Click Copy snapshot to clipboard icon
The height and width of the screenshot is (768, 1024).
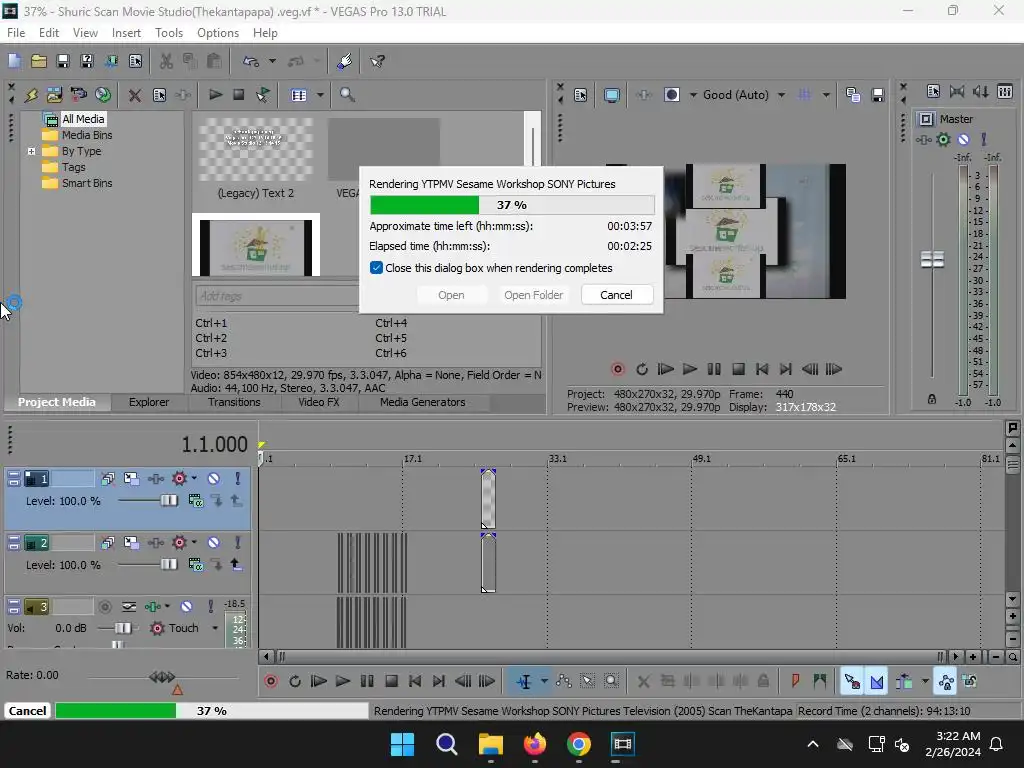(x=853, y=95)
